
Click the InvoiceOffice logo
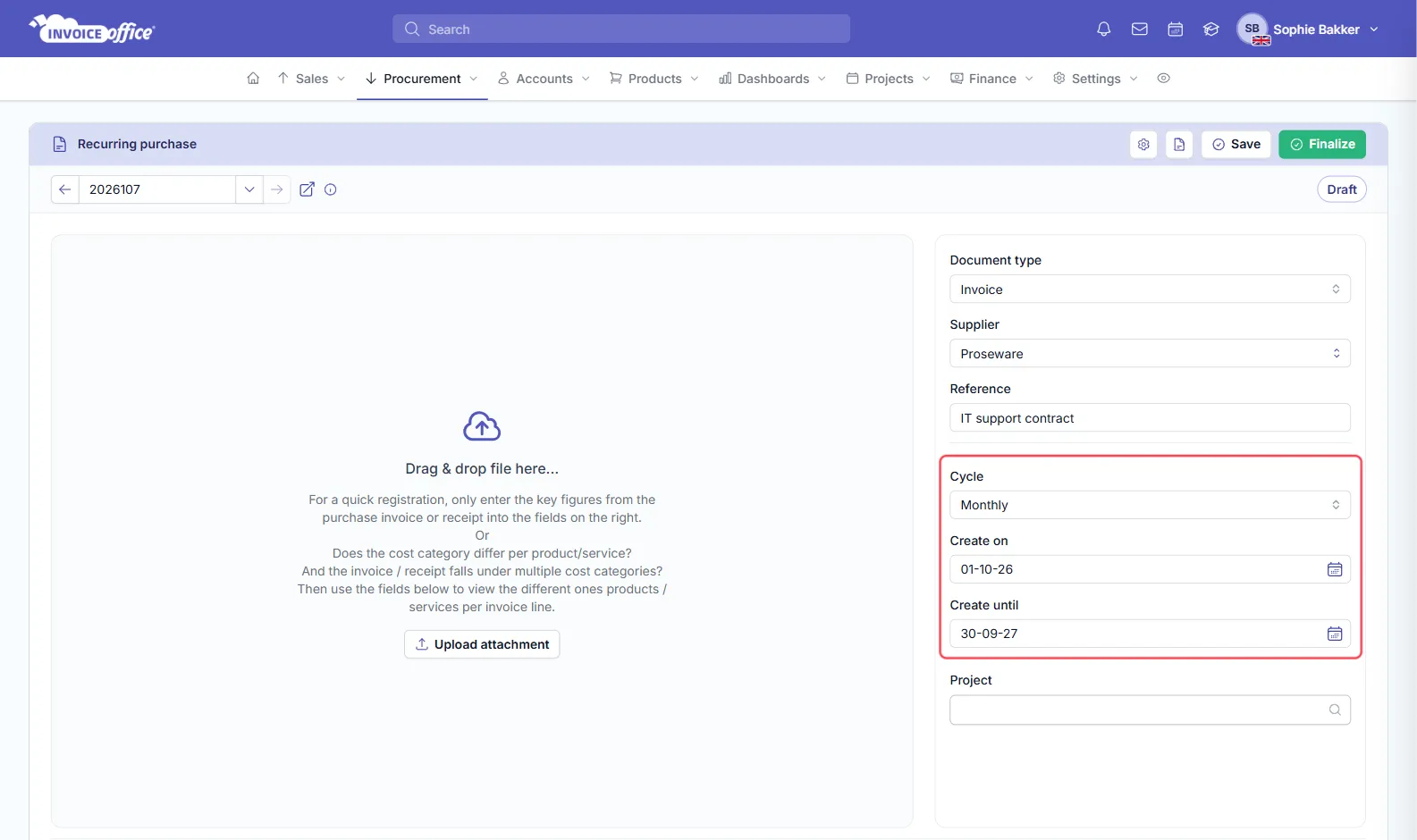coord(92,29)
